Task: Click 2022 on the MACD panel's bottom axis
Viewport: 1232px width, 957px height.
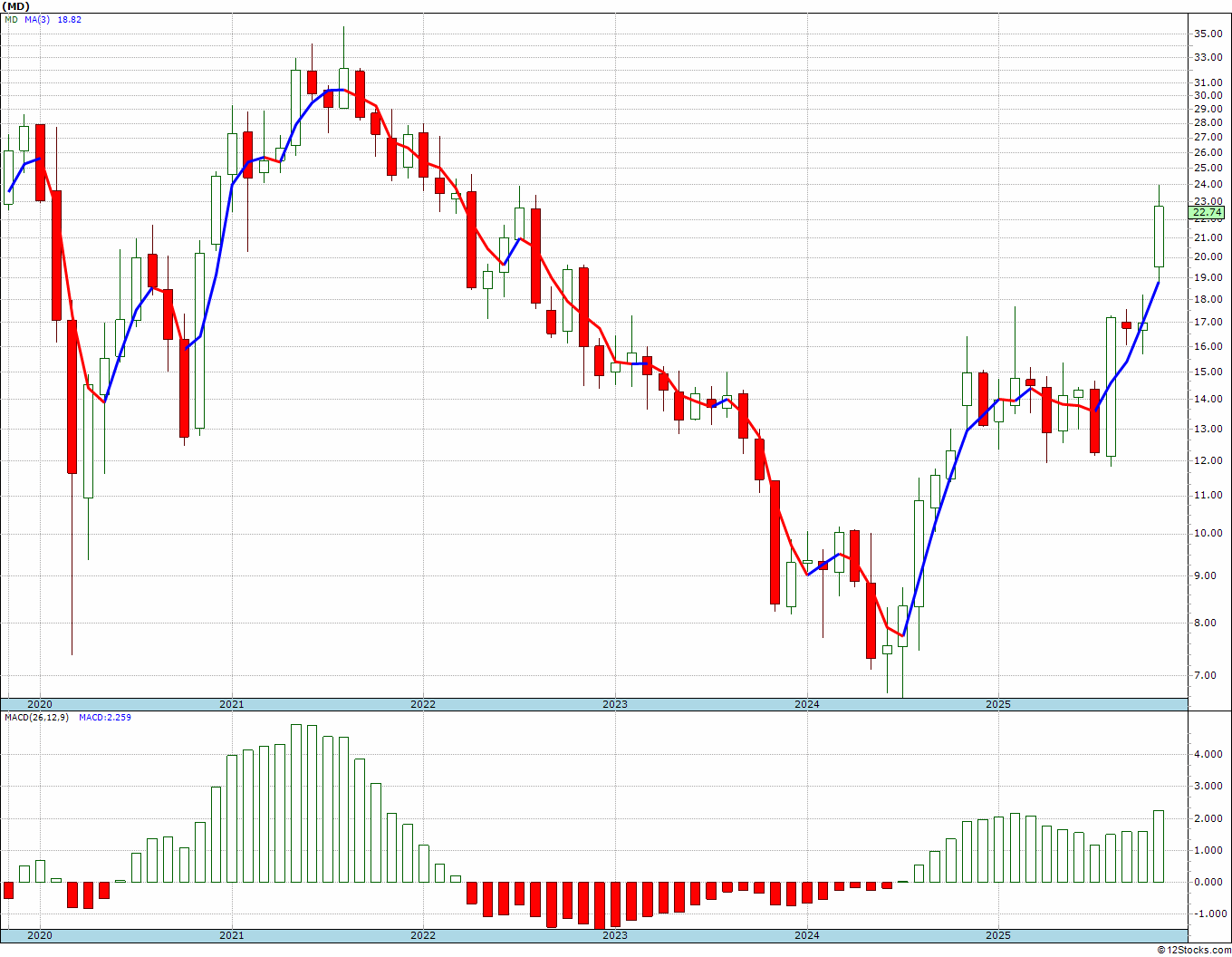Action: 422,935
